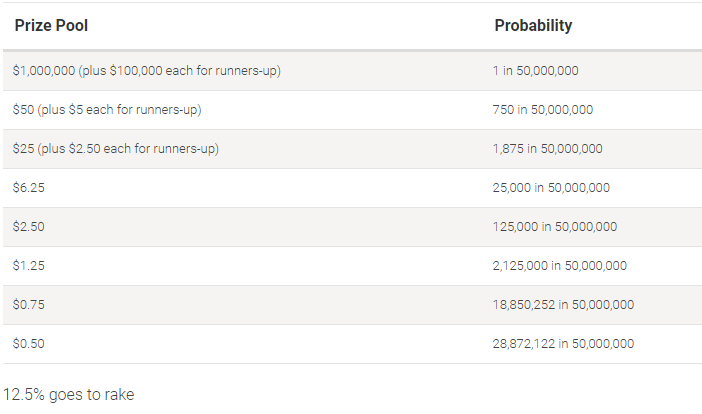
Task: Click the 18,850,252 in 50,000,000 cell
Action: tap(563, 305)
